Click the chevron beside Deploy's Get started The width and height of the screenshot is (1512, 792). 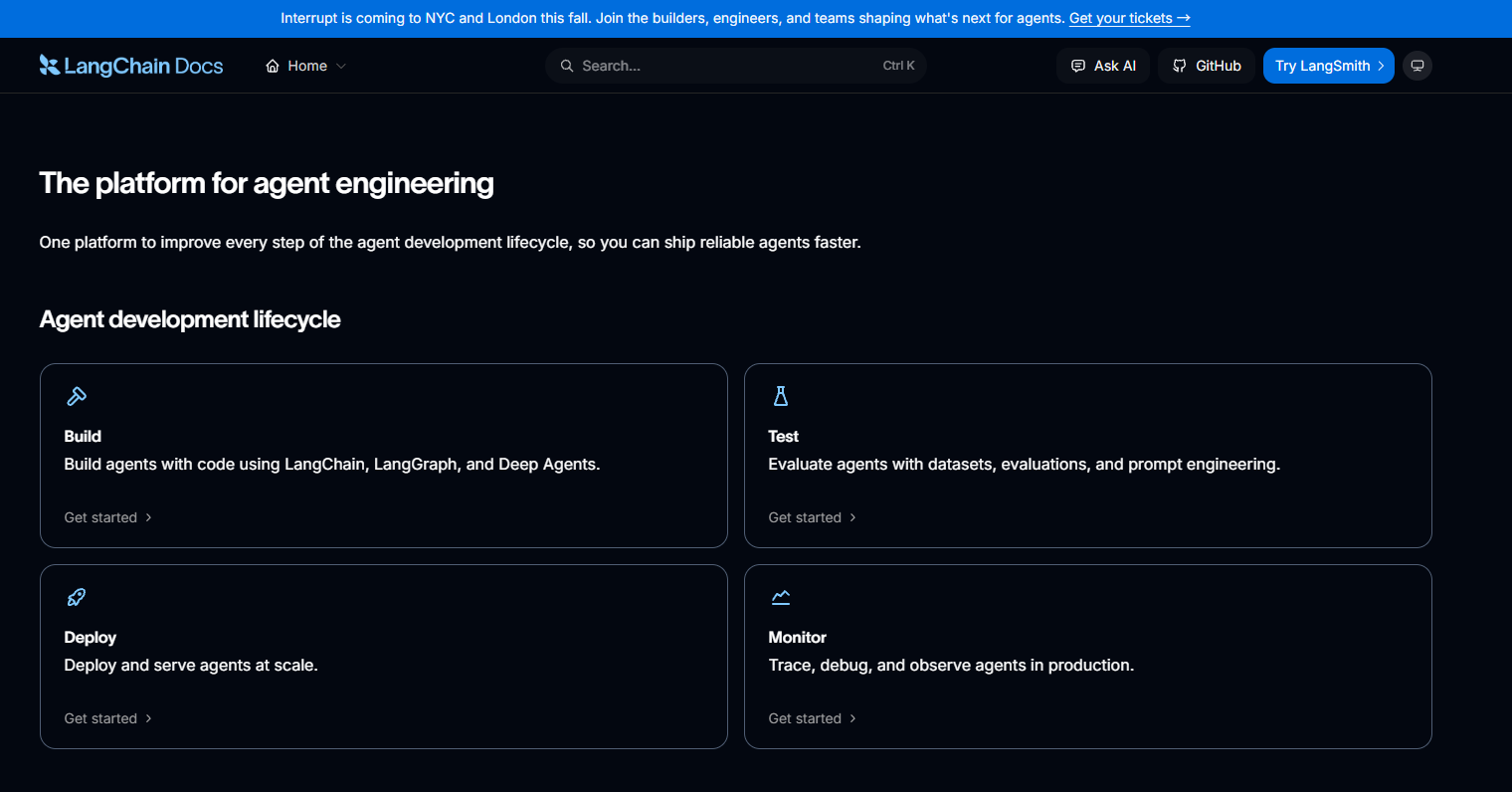pos(148,718)
